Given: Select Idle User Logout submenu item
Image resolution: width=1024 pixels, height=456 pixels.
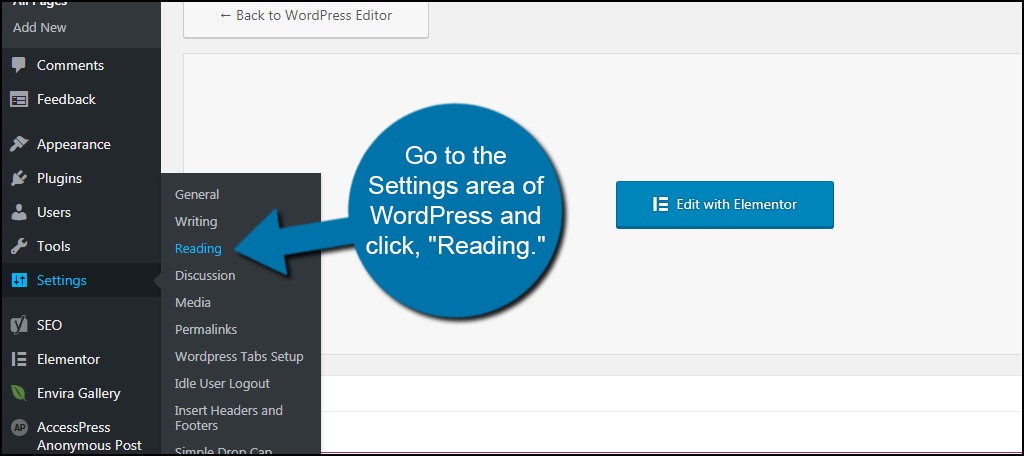Looking at the screenshot, I should tap(222, 383).
